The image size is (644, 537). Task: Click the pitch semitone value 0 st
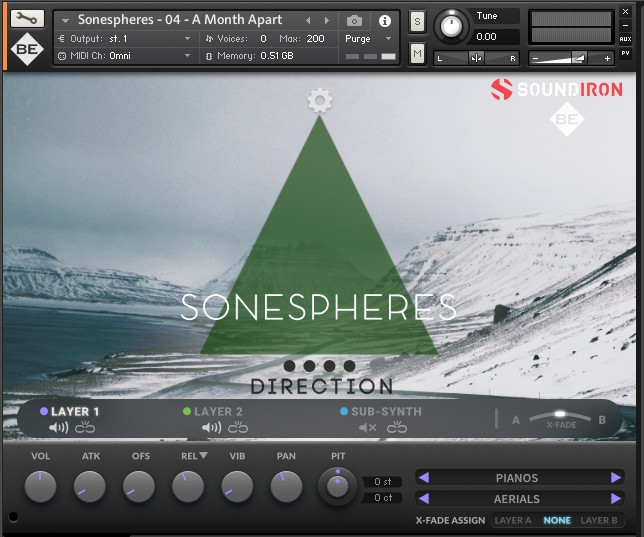click(x=382, y=482)
